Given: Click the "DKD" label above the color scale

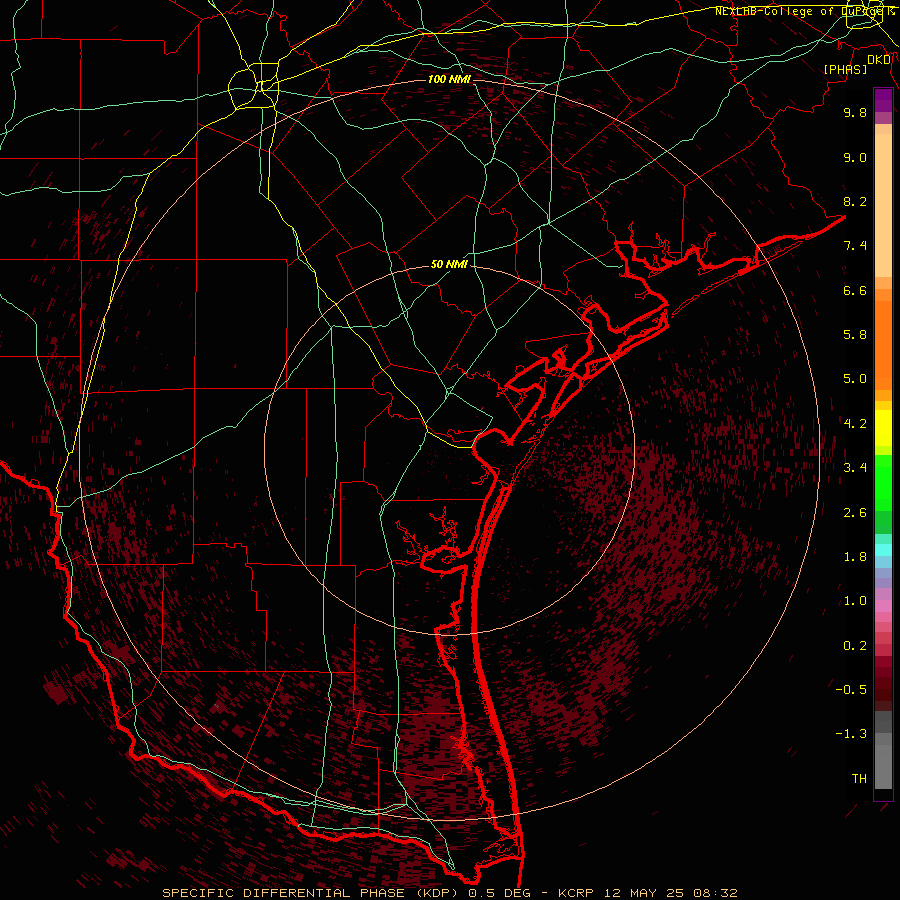Looking at the screenshot, I should [879, 60].
